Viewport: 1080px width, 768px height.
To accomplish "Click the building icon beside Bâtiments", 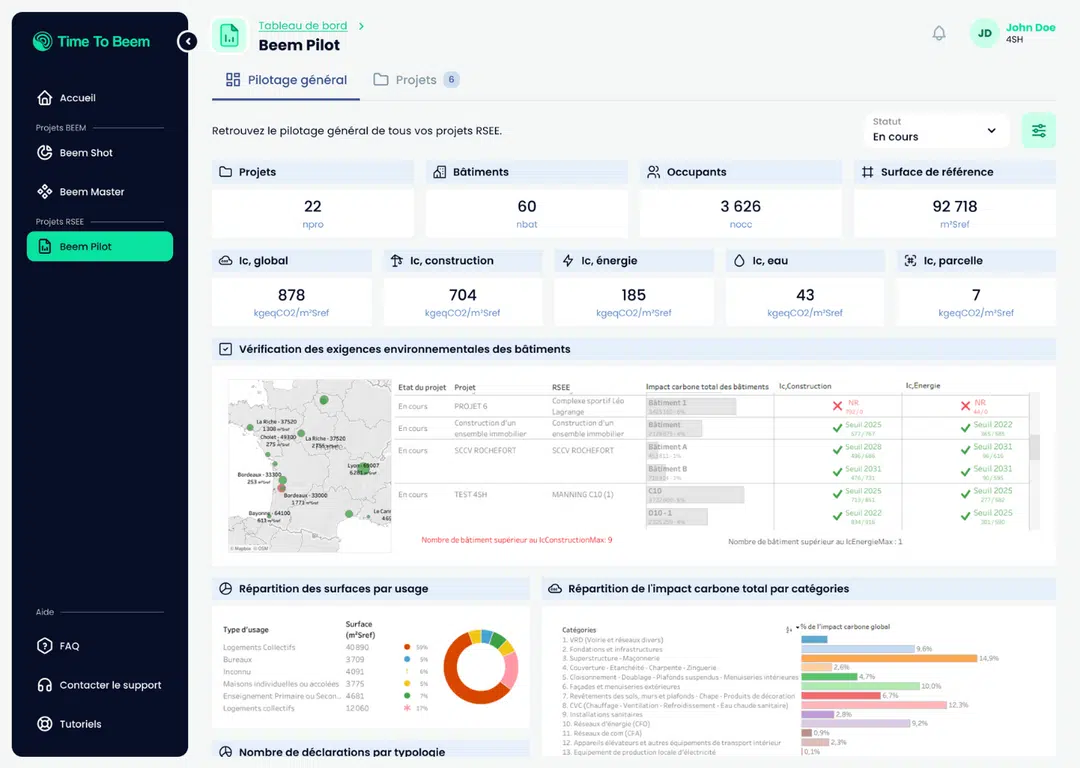I will pos(439,172).
